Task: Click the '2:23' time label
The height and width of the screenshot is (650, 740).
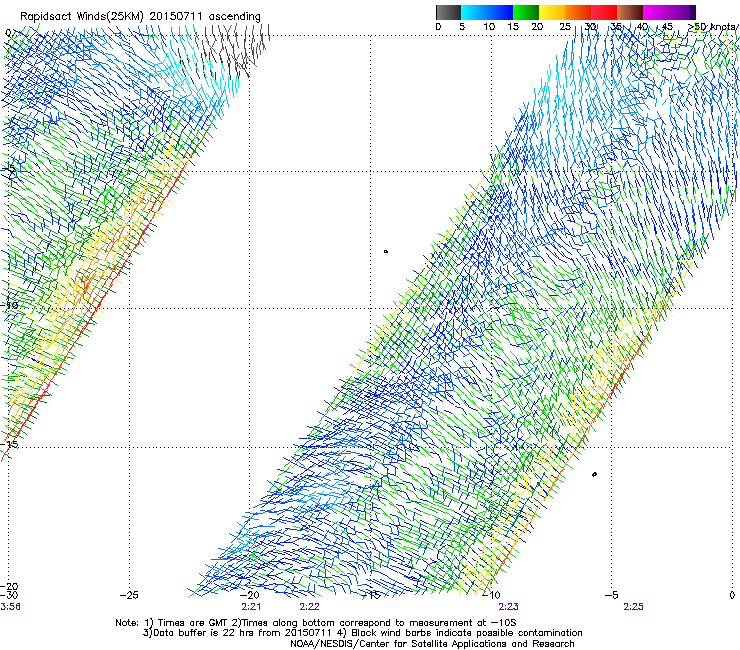Action: pyautogui.click(x=508, y=607)
